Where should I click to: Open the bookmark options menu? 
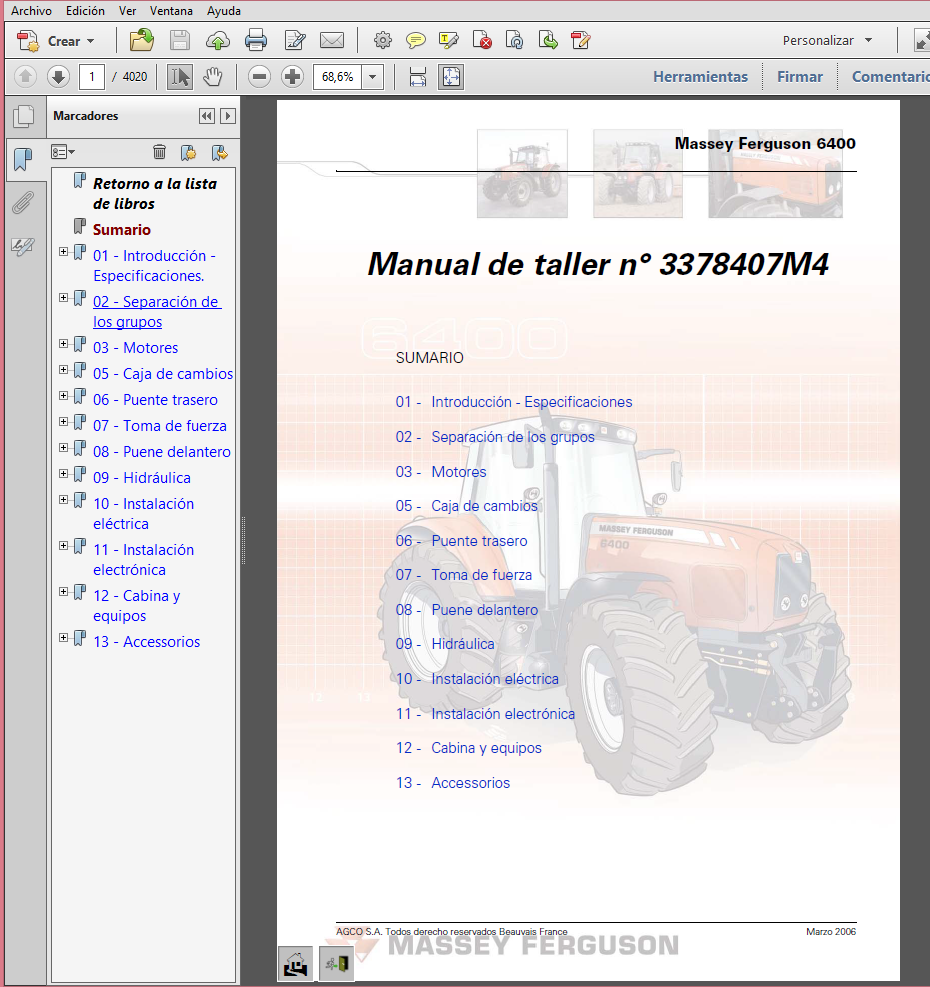coord(63,152)
